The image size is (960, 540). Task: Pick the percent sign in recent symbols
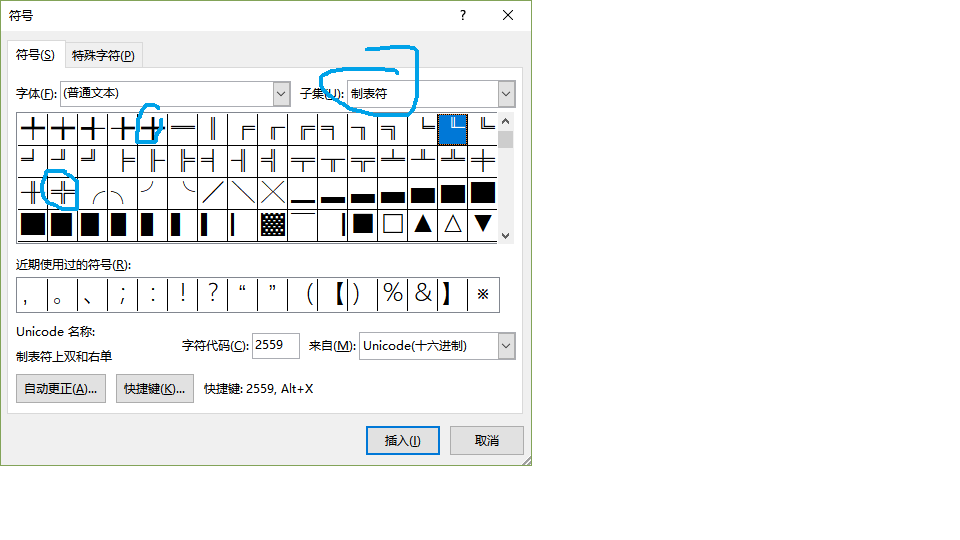392,294
